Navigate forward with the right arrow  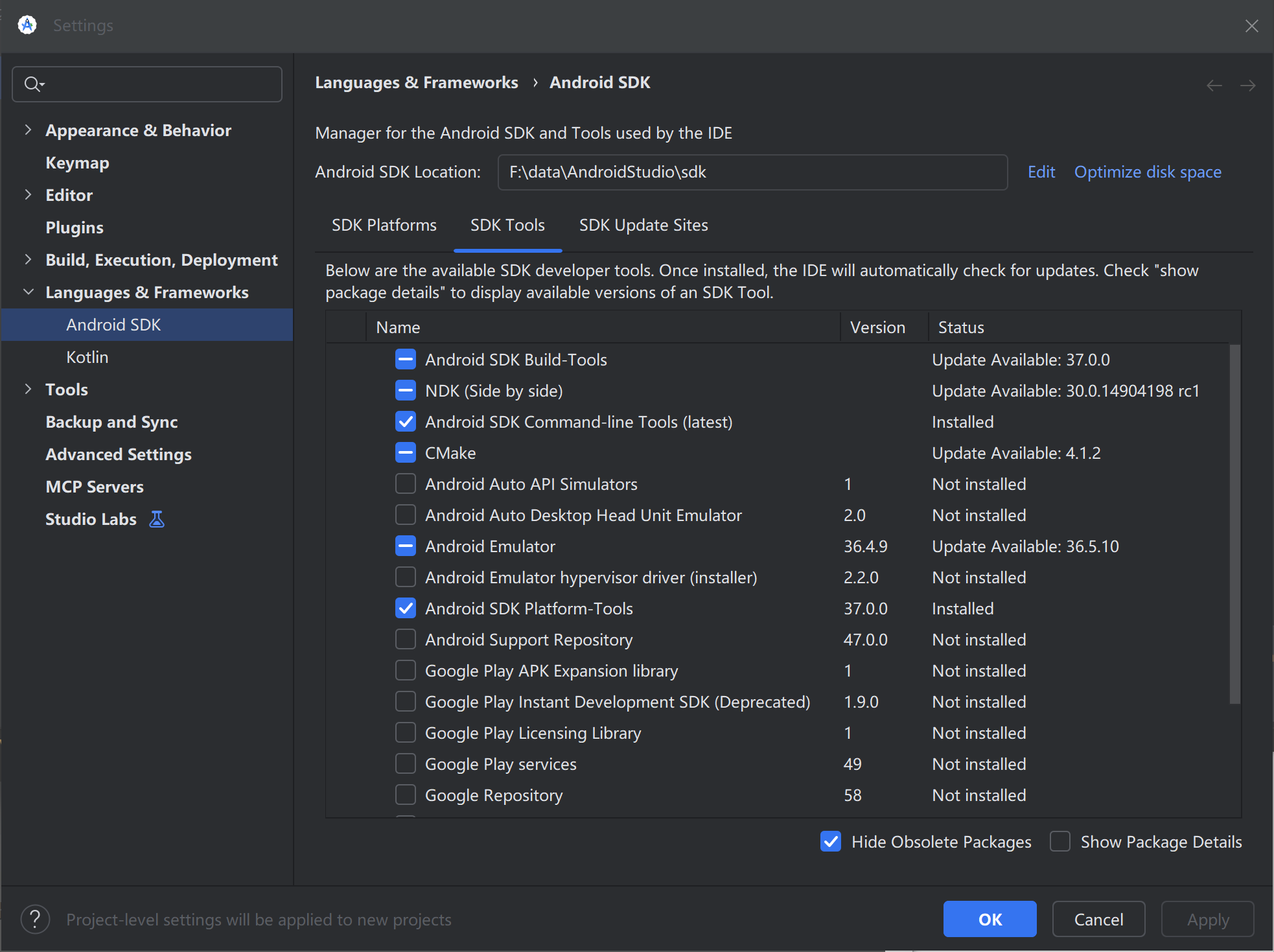point(1247,86)
